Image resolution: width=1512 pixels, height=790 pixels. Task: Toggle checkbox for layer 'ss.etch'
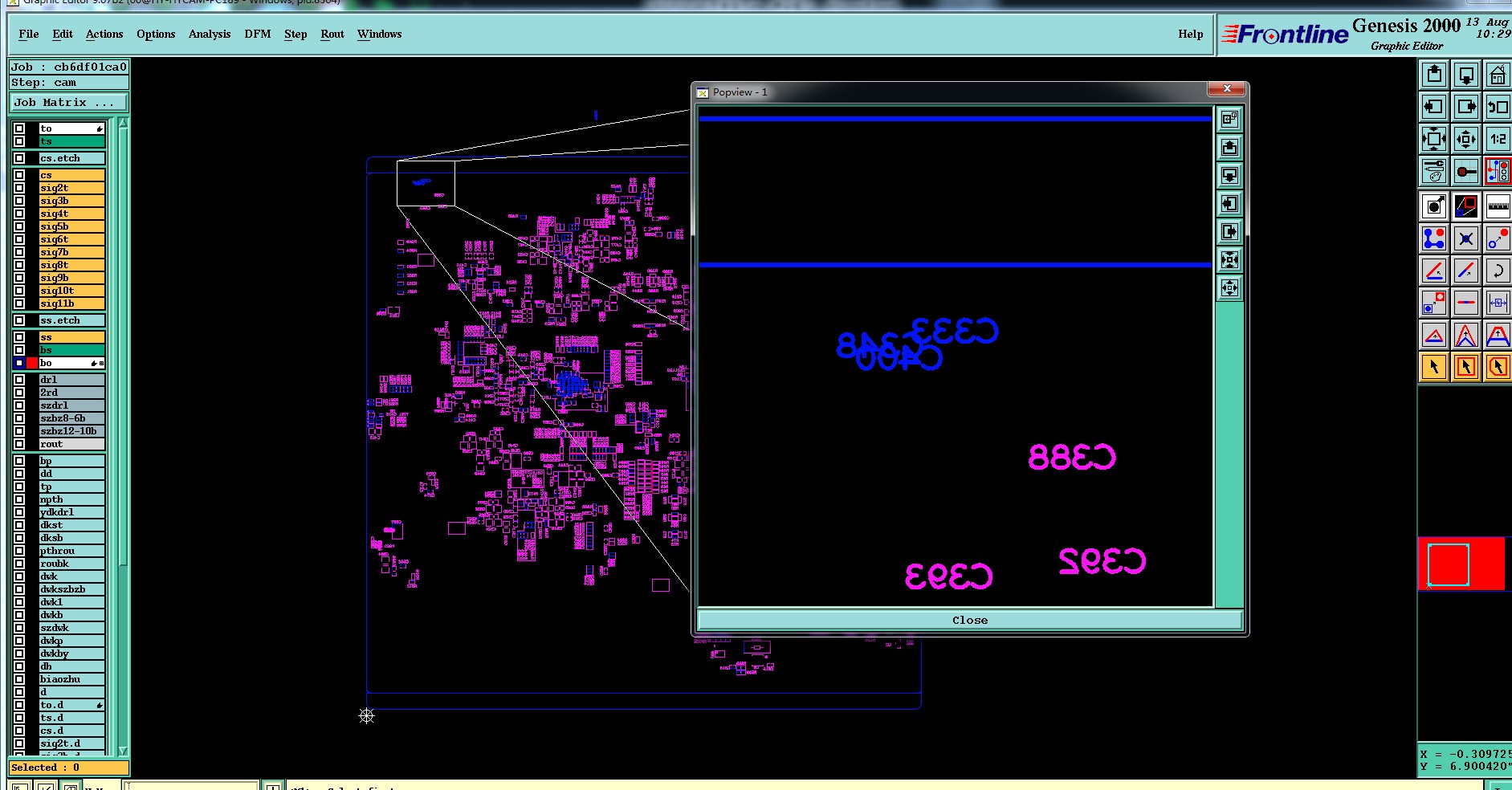point(19,320)
